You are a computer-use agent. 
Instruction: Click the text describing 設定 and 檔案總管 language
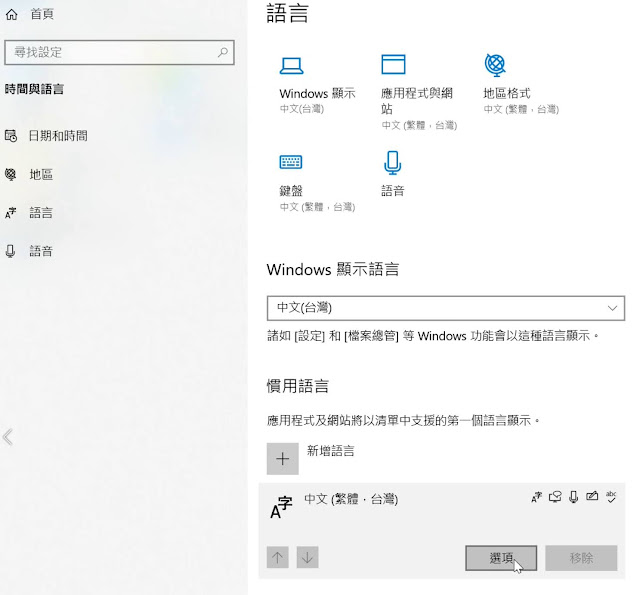click(433, 336)
